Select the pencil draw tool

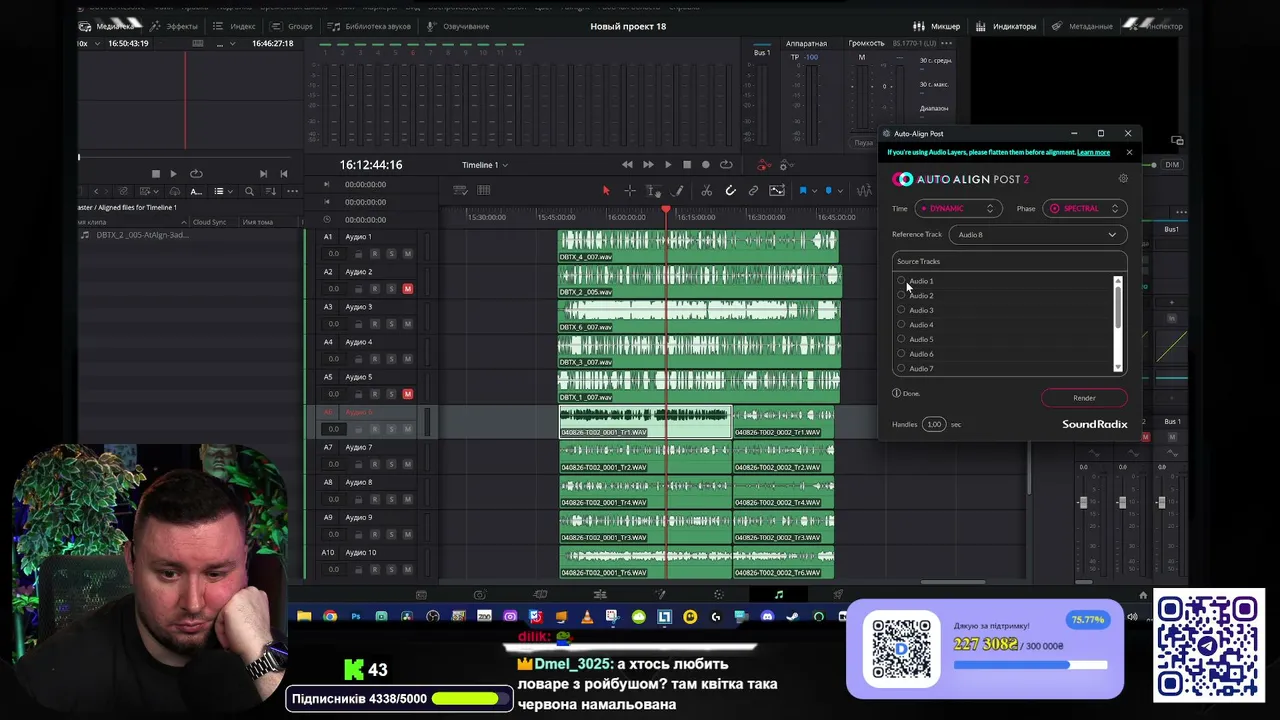coord(678,190)
